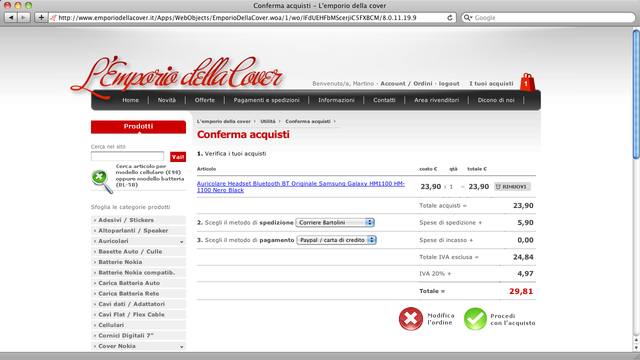640x360 pixels.
Task: Open Pagamenti e spedizioni menu
Action: (x=267, y=100)
